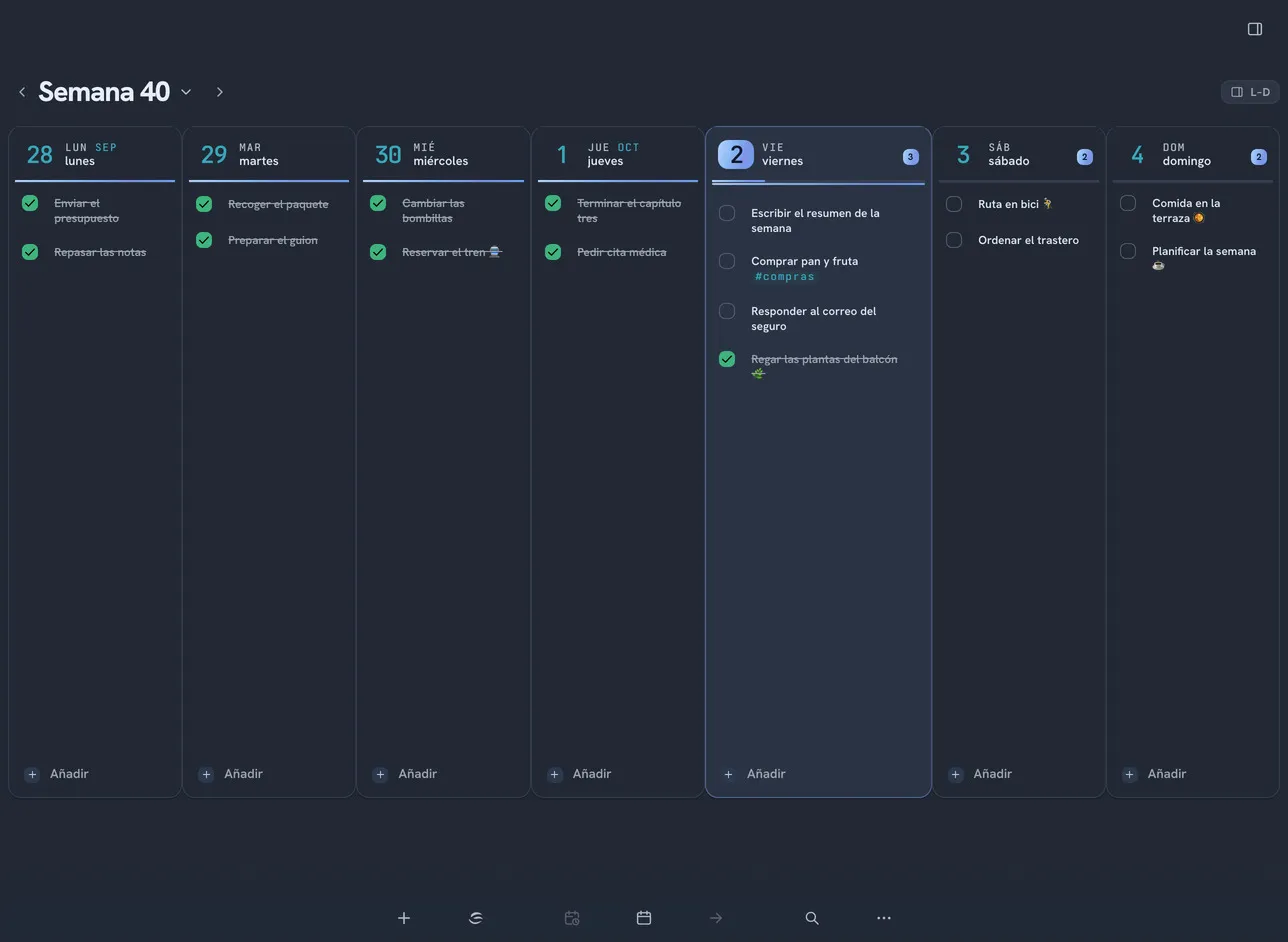This screenshot has width=1288, height=942.
Task: Click the strikethrough S icon in bottom toolbar
Action: pyautogui.click(x=476, y=918)
